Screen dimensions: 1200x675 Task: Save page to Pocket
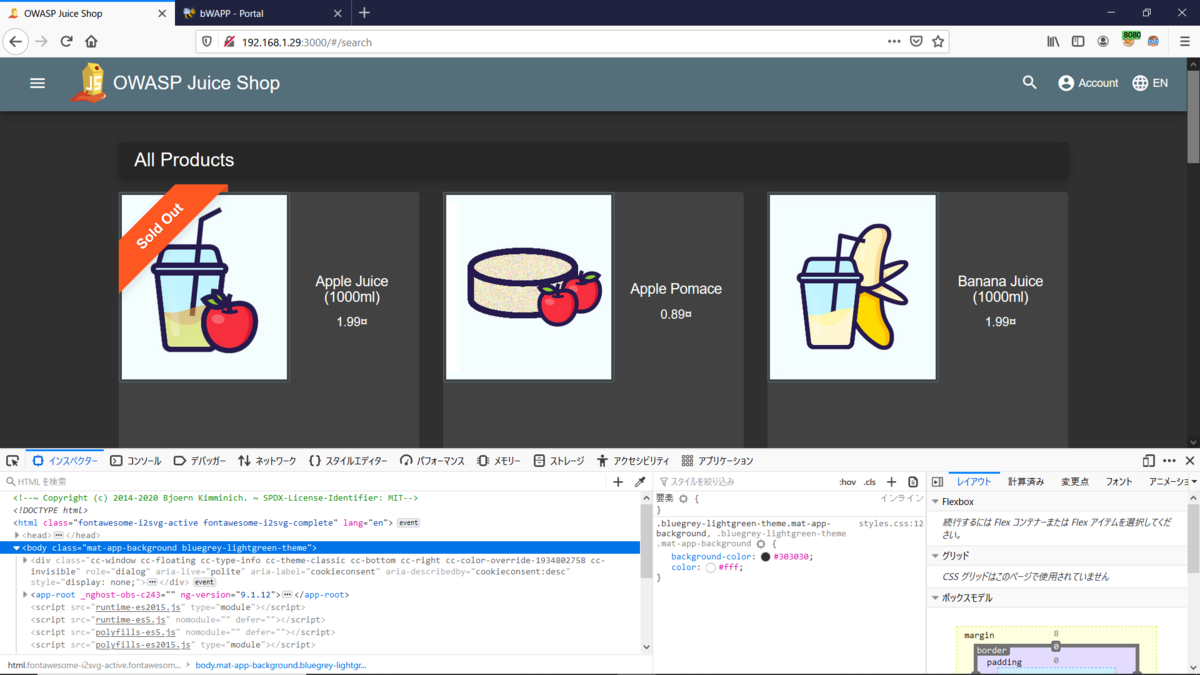[916, 41]
